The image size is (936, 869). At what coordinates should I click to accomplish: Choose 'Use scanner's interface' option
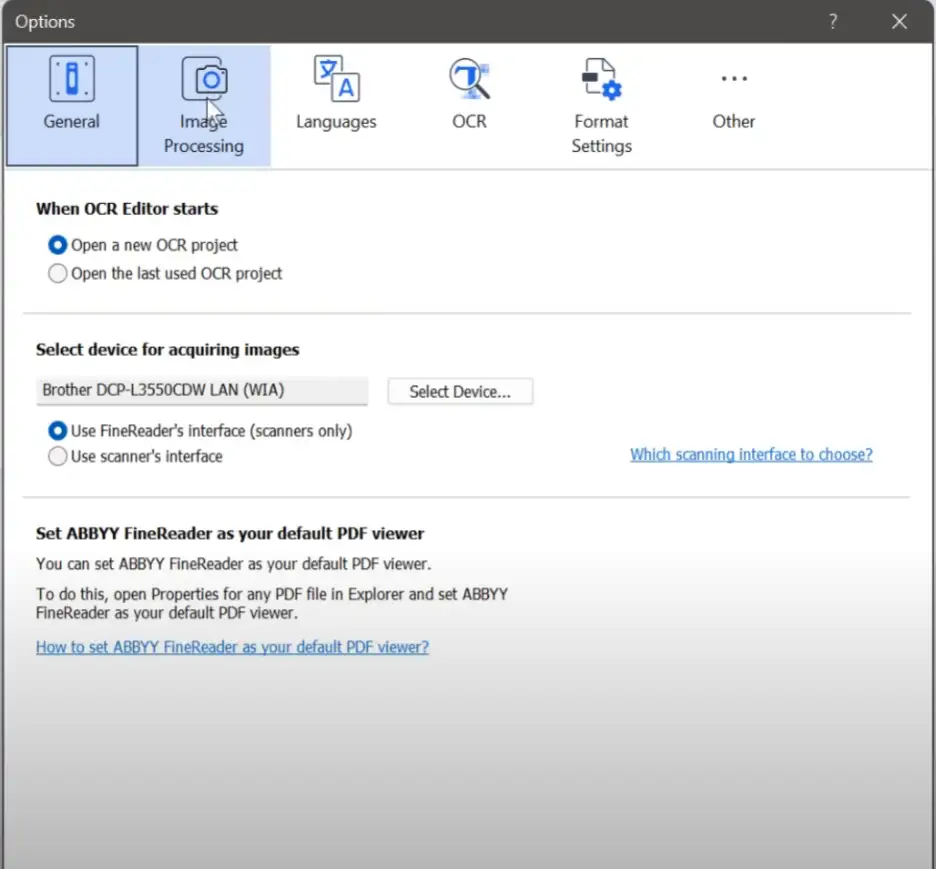click(58, 456)
